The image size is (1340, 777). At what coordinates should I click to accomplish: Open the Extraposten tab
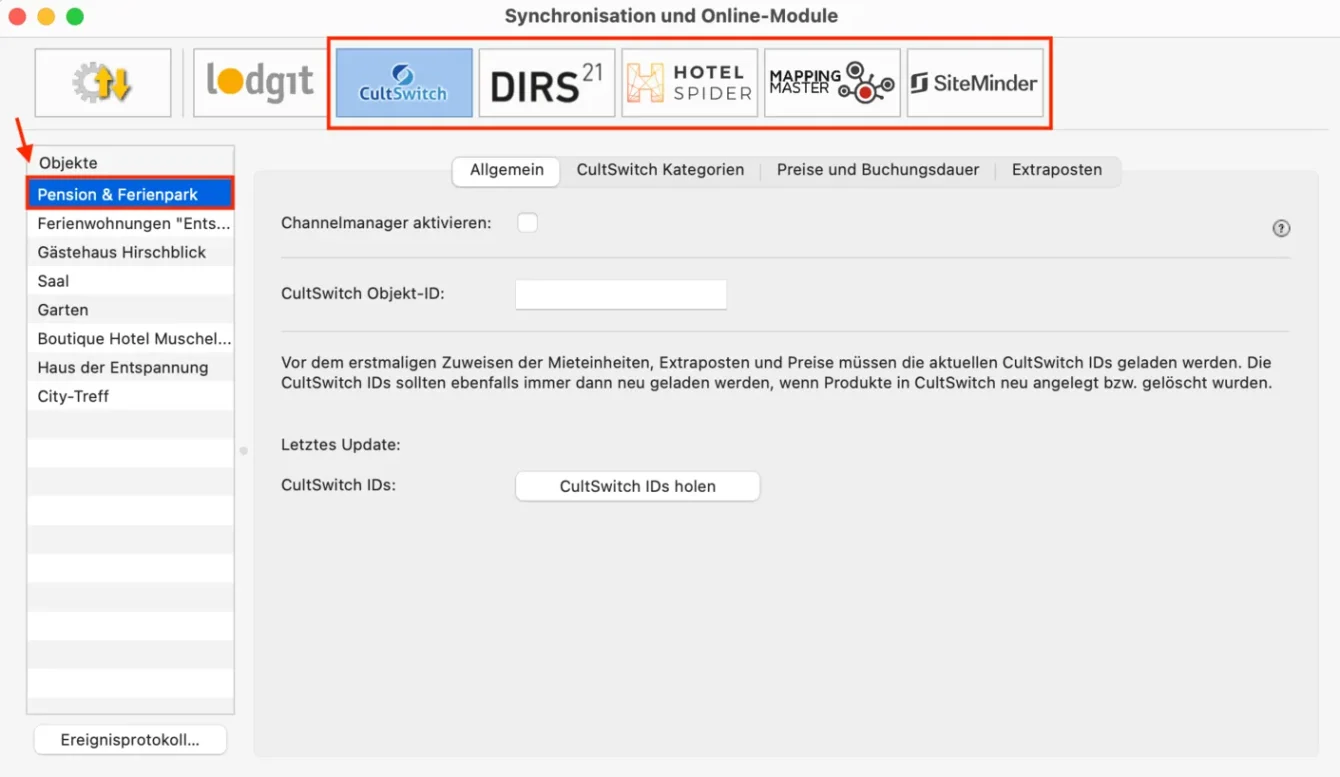pyautogui.click(x=1057, y=170)
